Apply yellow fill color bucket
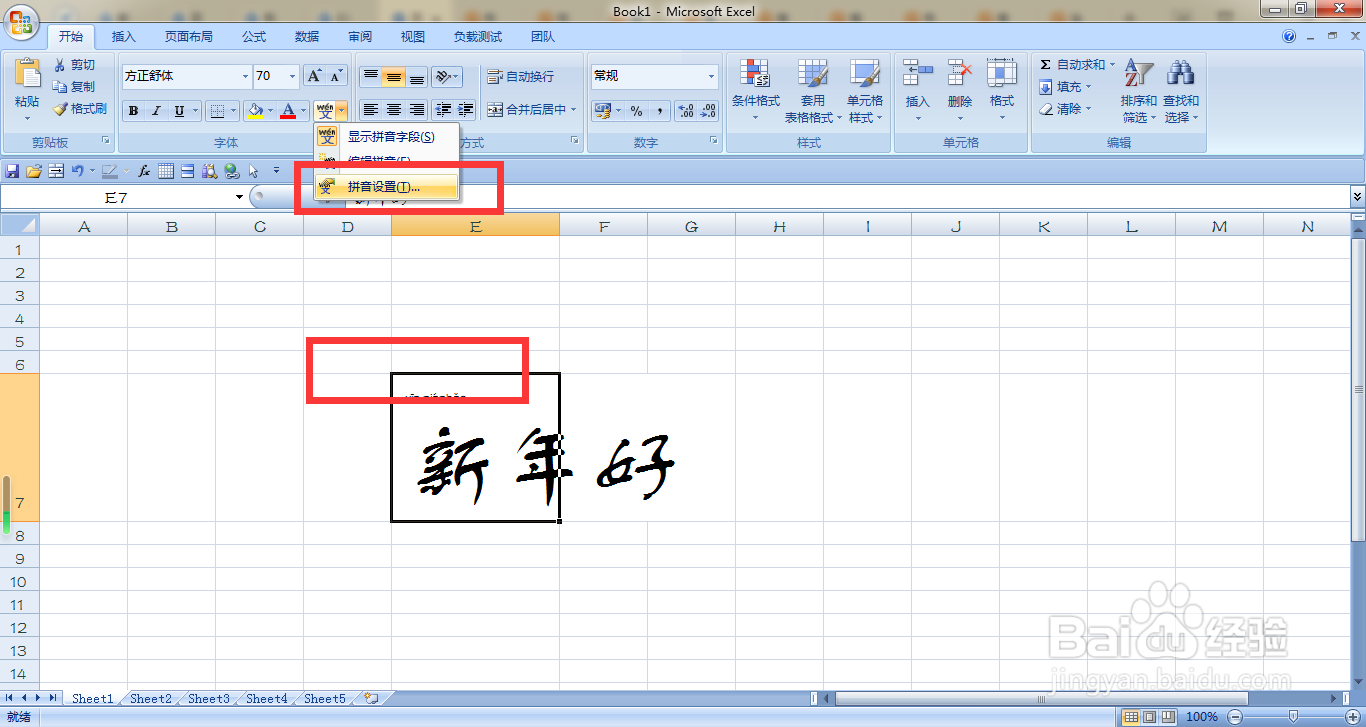 click(255, 111)
